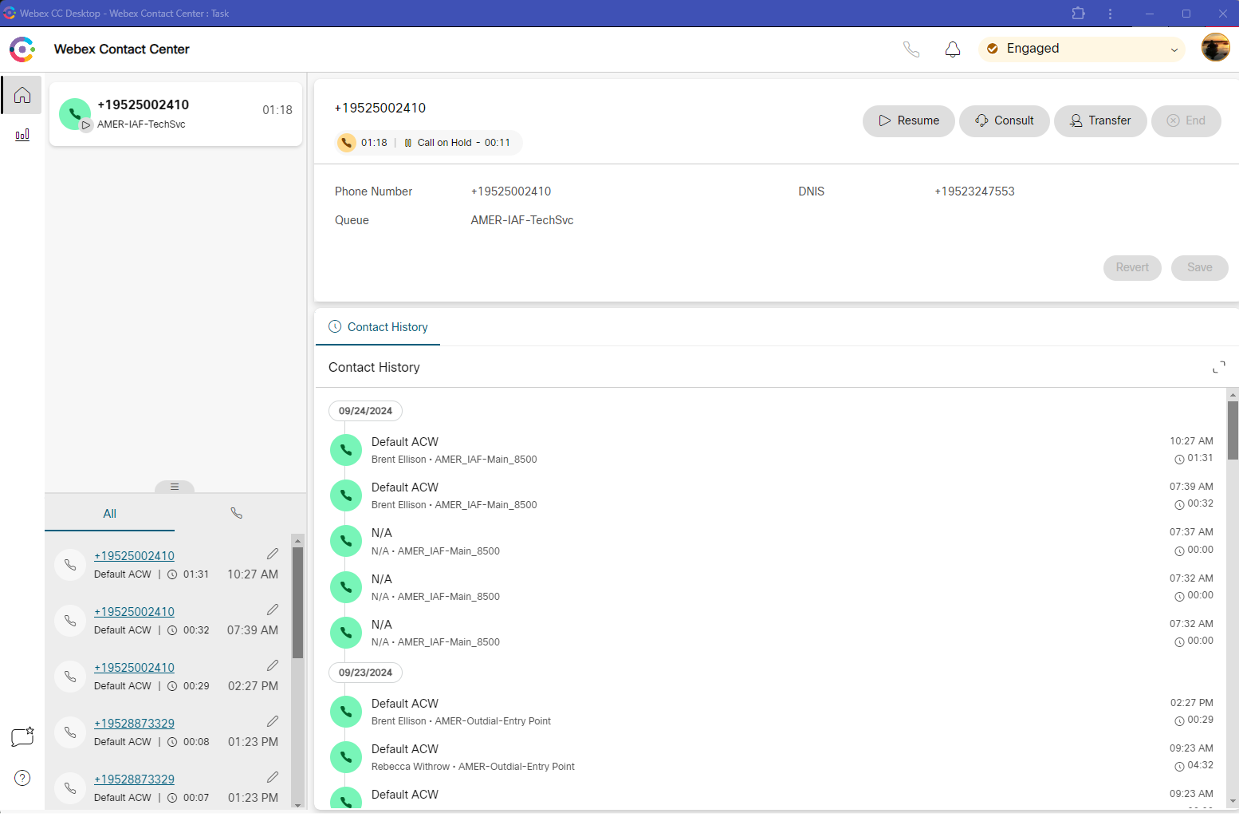
Task: Click phone icon of 07:39 AM sidebar entry
Action: click(x=70, y=621)
